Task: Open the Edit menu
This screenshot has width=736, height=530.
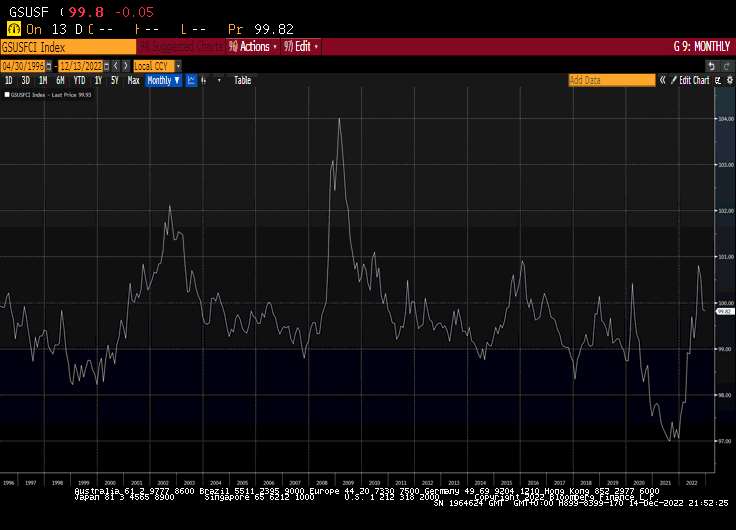Action: click(302, 47)
